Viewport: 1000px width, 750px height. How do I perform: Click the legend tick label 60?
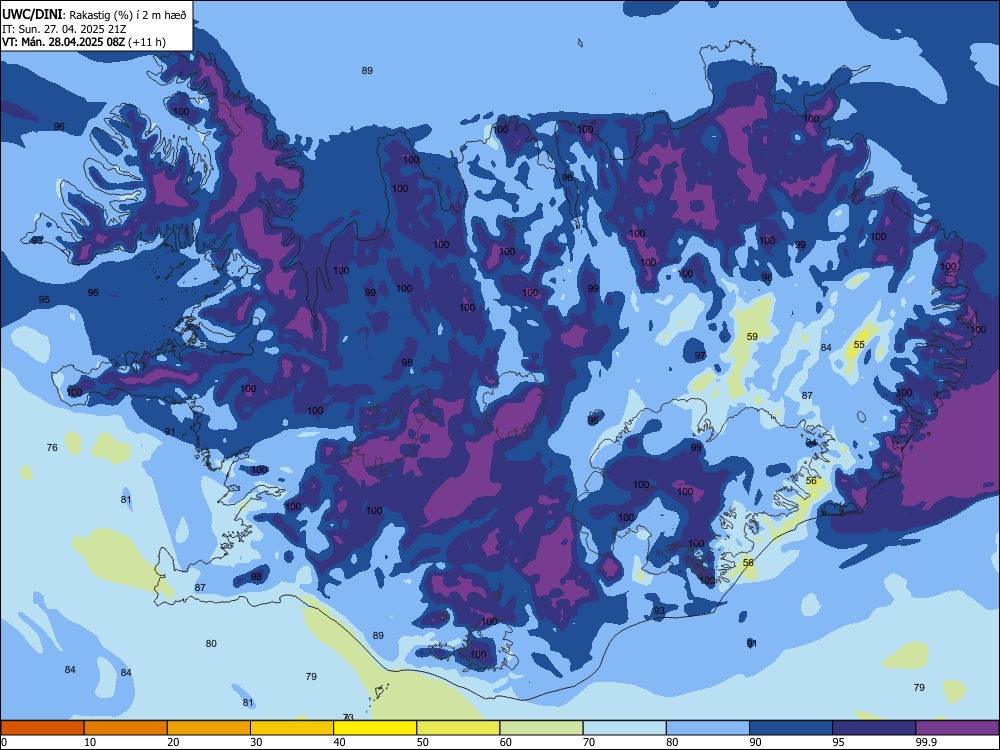pos(506,742)
